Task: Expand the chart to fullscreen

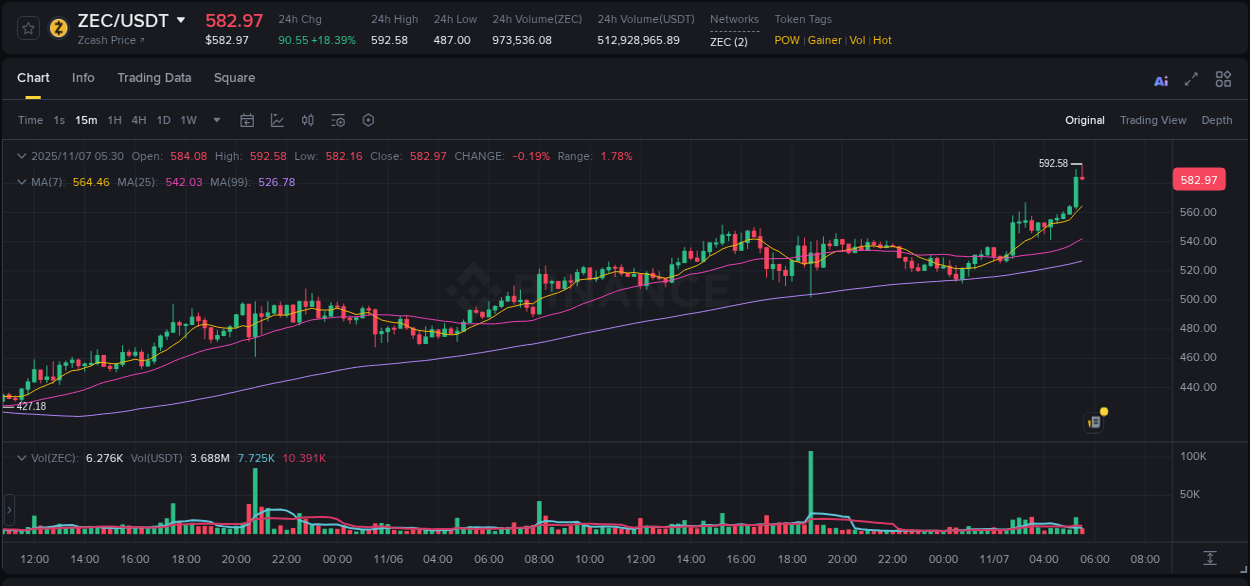Action: pos(1190,79)
